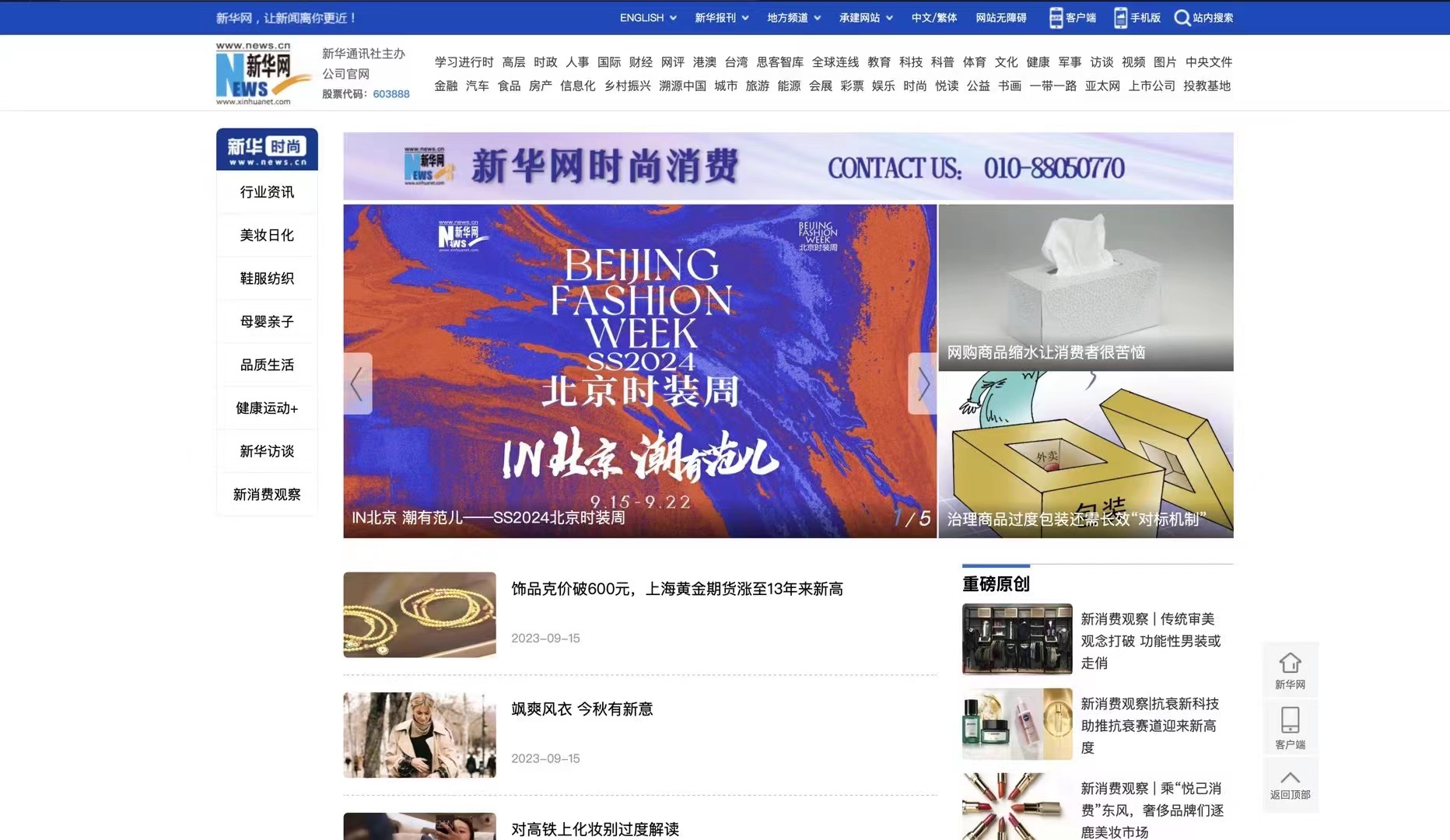Open the 中央文件 nav link
The image size is (1450, 840).
point(1209,62)
